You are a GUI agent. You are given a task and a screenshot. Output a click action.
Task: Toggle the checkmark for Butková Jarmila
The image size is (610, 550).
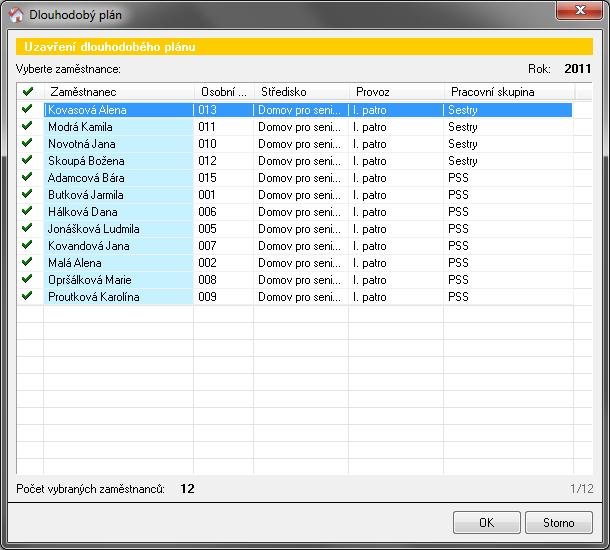coord(27,194)
